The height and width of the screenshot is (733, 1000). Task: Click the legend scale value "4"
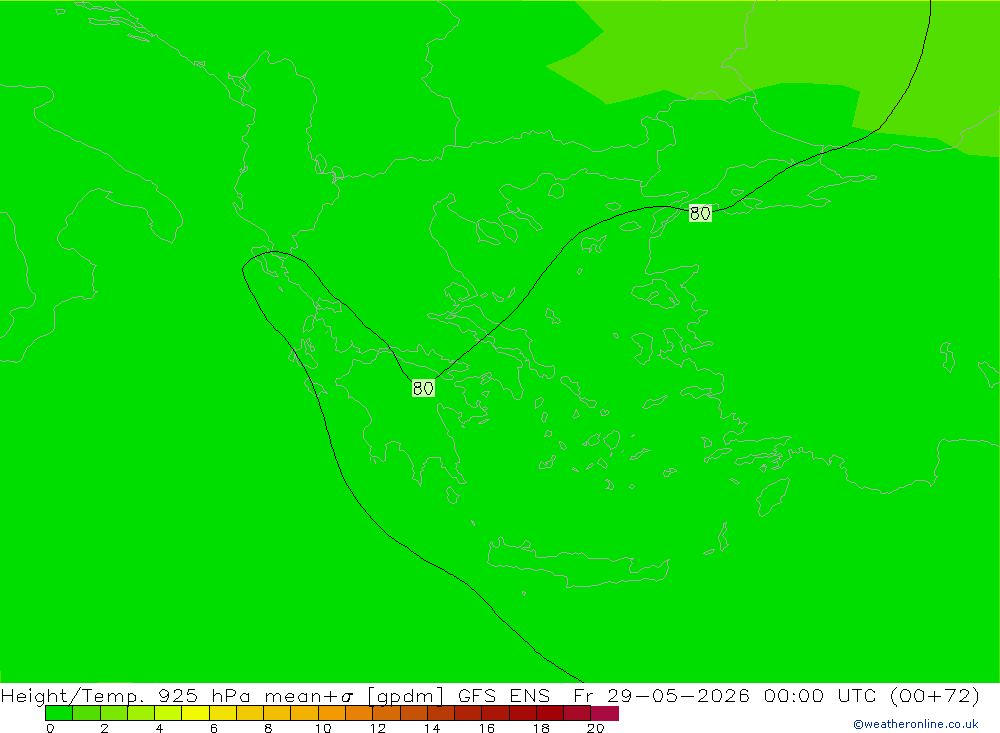point(159,728)
